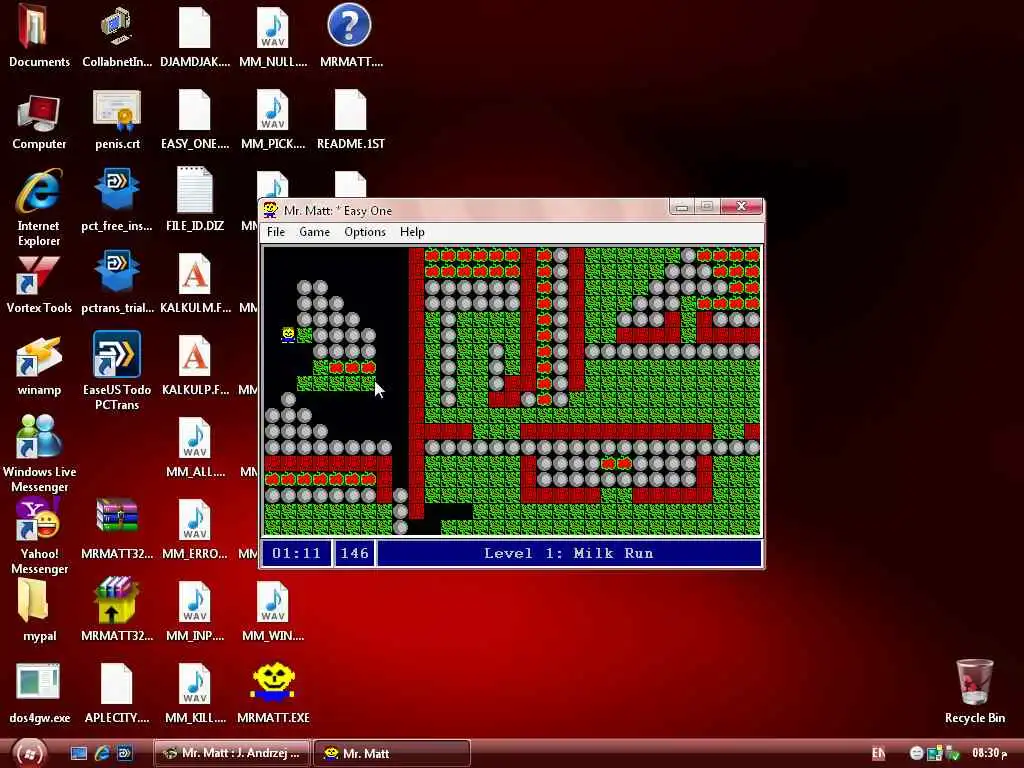Open the EaseUS Todo PCTrans shortcut
Image resolution: width=1024 pixels, height=768 pixels.
(x=117, y=371)
